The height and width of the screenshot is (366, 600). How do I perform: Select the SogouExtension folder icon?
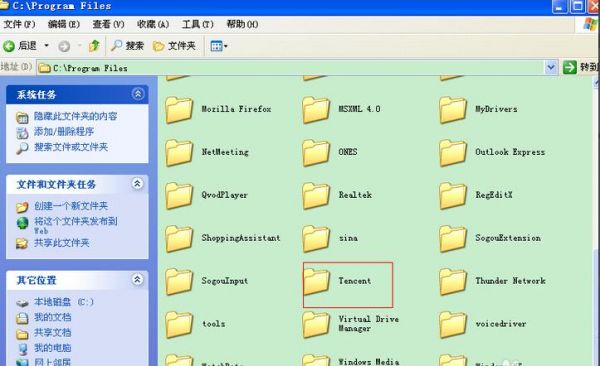coord(453,239)
